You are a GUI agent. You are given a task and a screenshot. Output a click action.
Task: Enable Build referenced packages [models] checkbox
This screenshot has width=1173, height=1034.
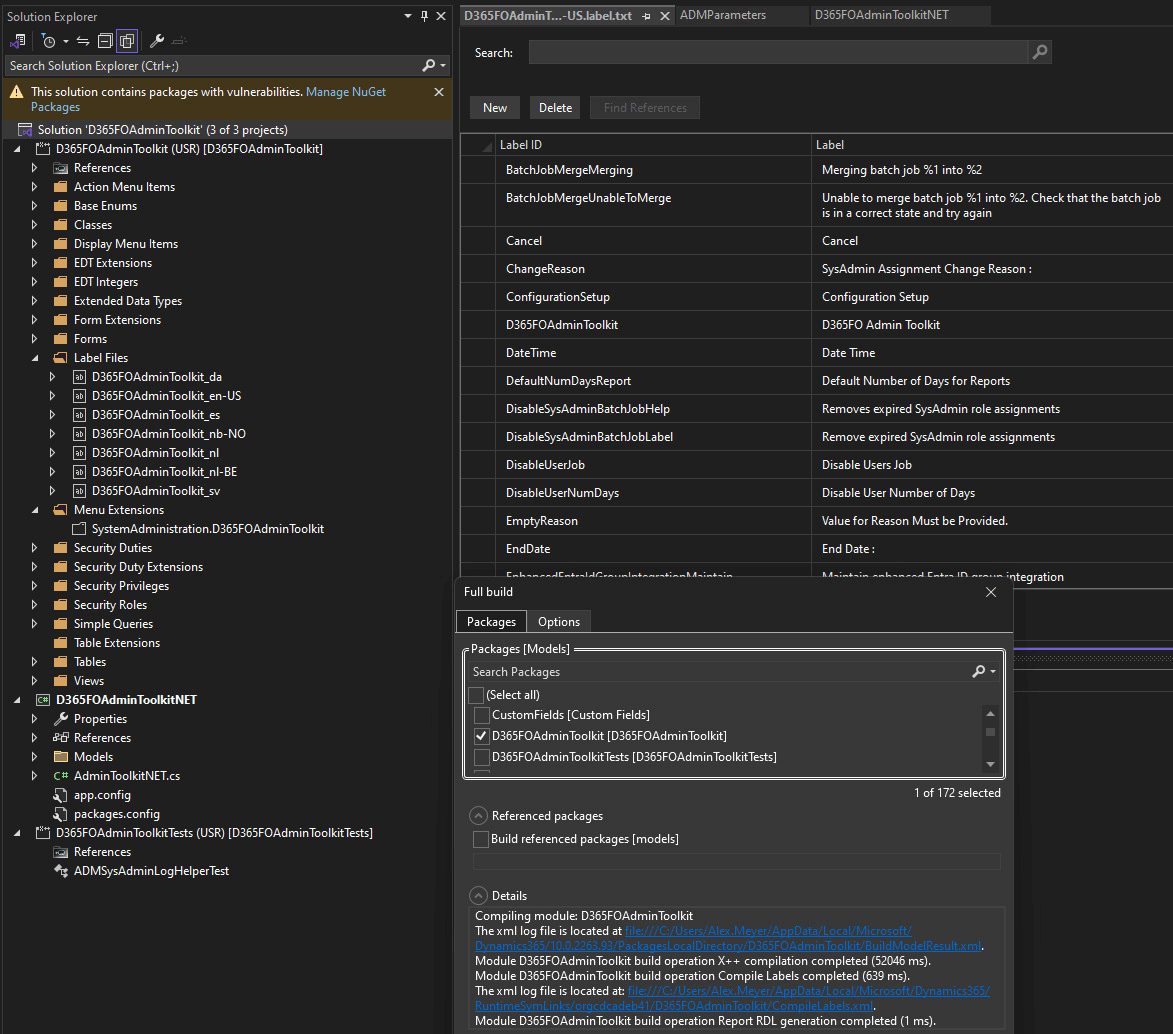coord(481,839)
